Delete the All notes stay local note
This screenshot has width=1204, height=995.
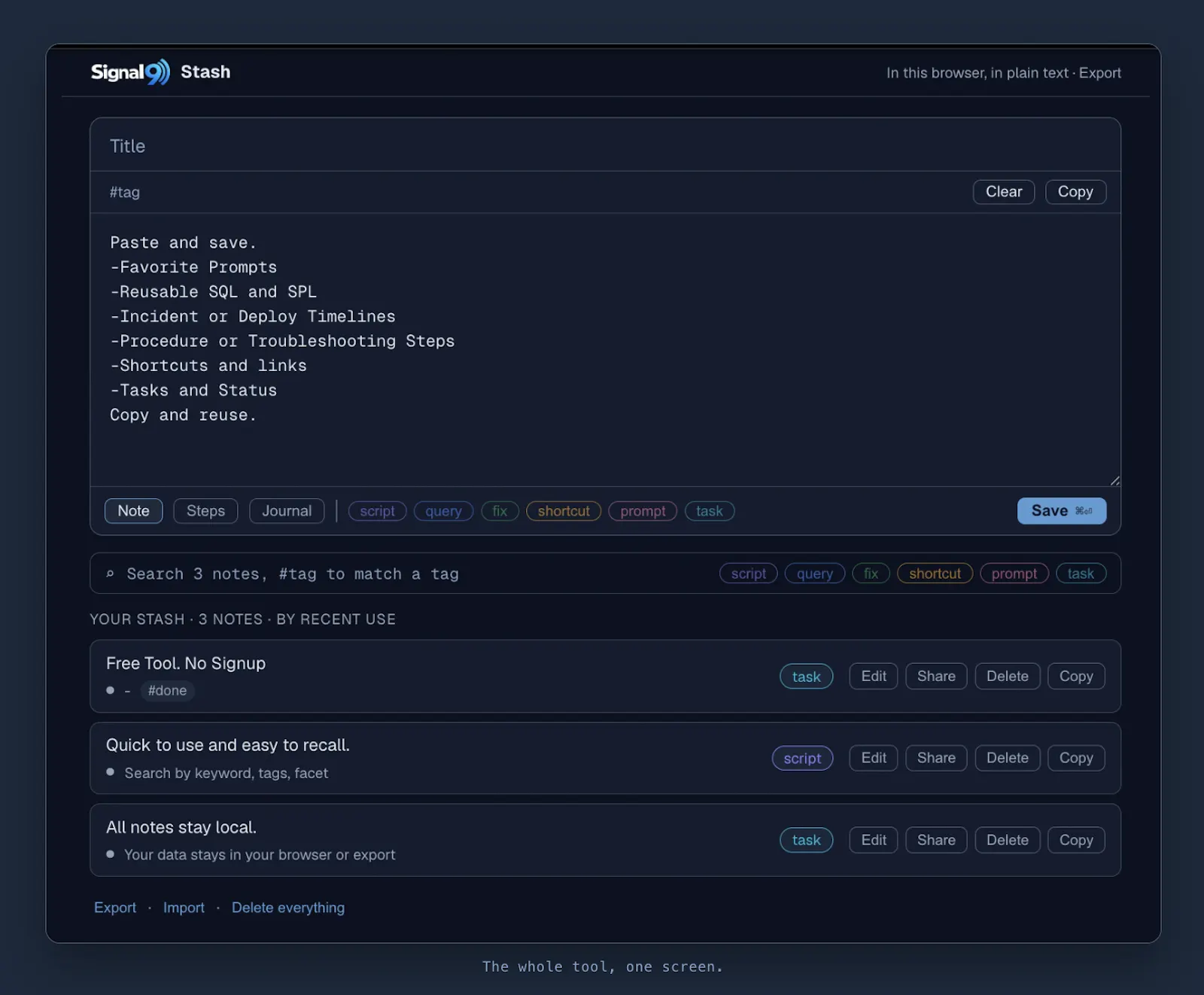pos(1008,840)
